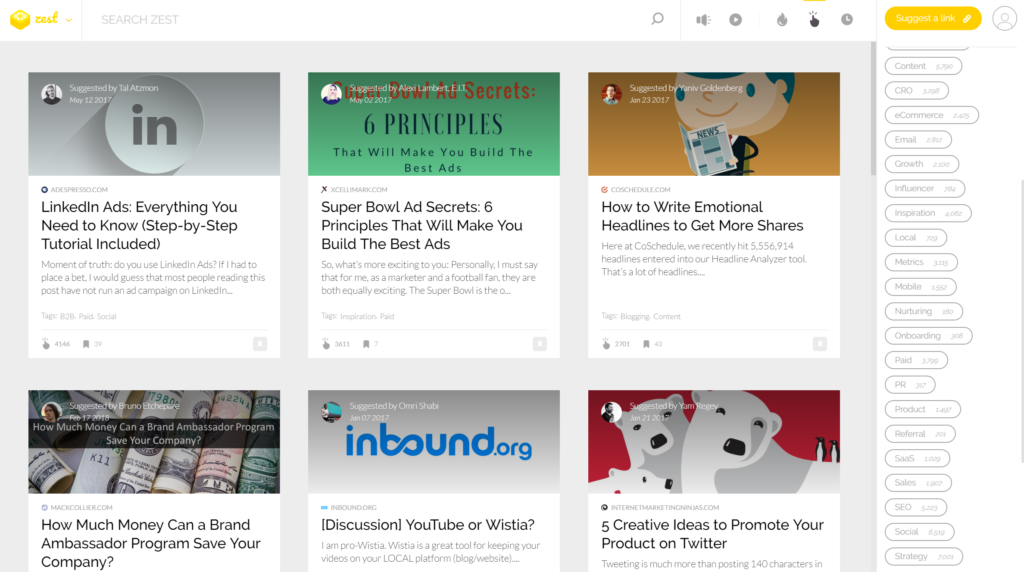Open Super Bowl Ad Secrets title link
This screenshot has width=1024, height=572.
click(421, 225)
